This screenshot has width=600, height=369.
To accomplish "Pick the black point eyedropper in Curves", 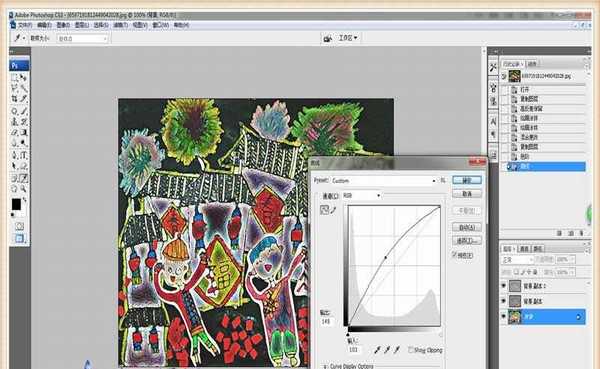I will [x=377, y=349].
